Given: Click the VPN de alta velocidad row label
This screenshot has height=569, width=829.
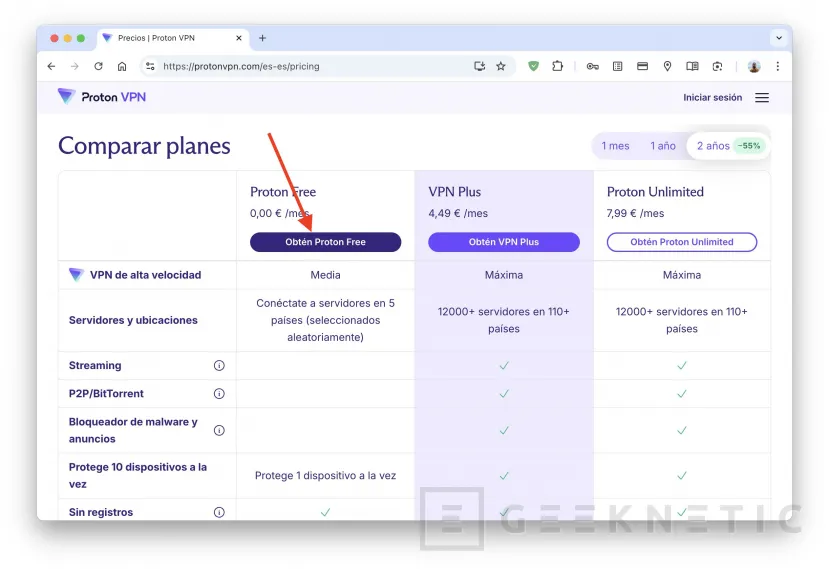Looking at the screenshot, I should click(x=145, y=275).
